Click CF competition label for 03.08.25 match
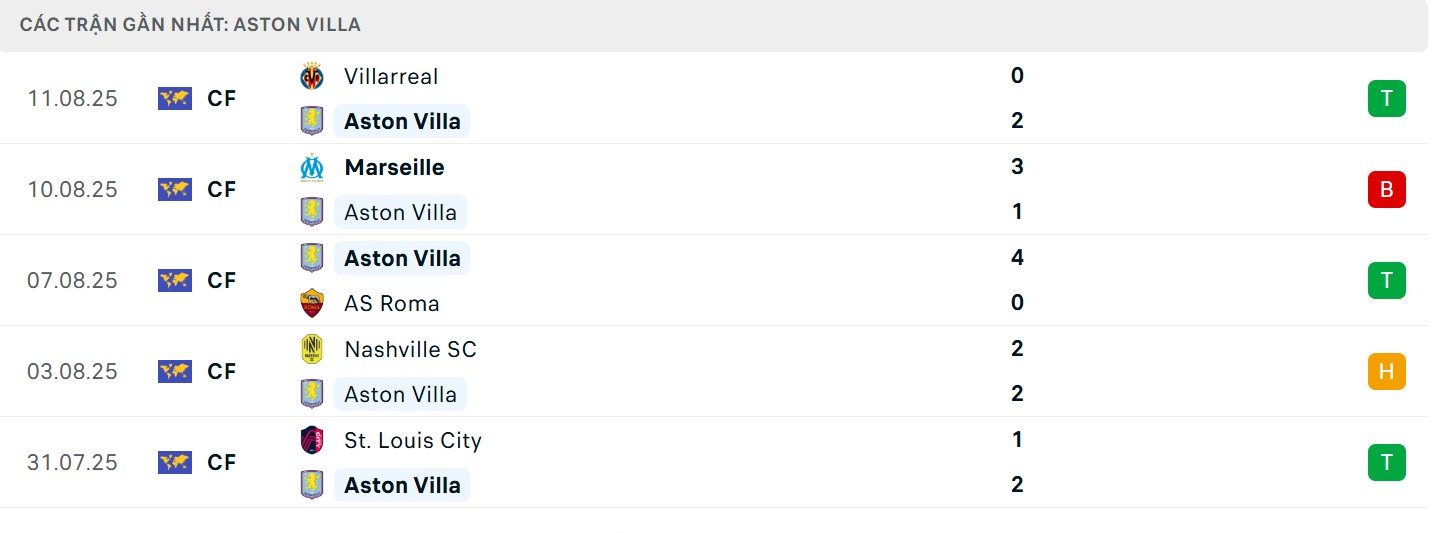 pos(221,371)
